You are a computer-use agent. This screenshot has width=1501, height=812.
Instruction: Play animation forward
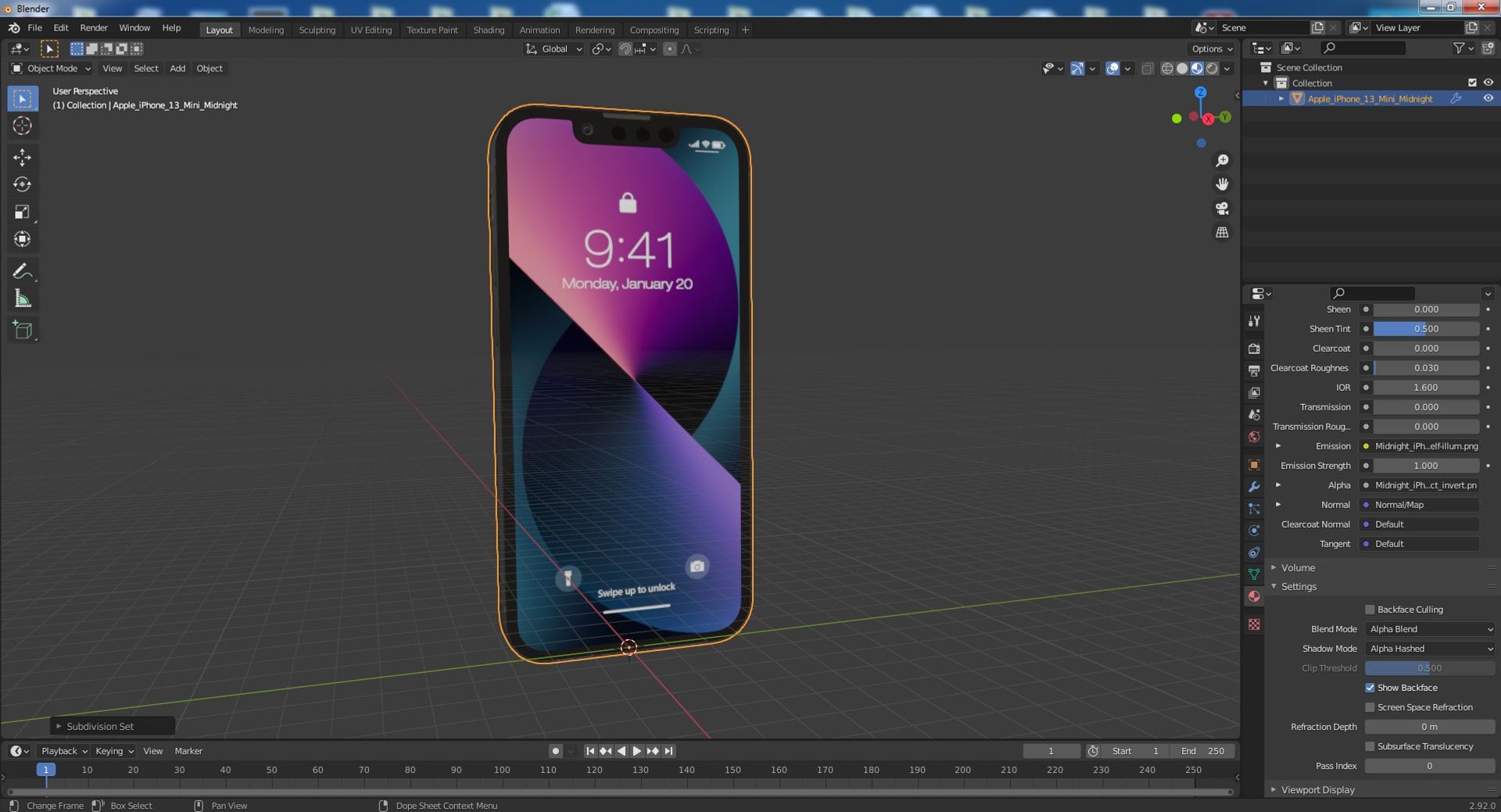(x=636, y=751)
